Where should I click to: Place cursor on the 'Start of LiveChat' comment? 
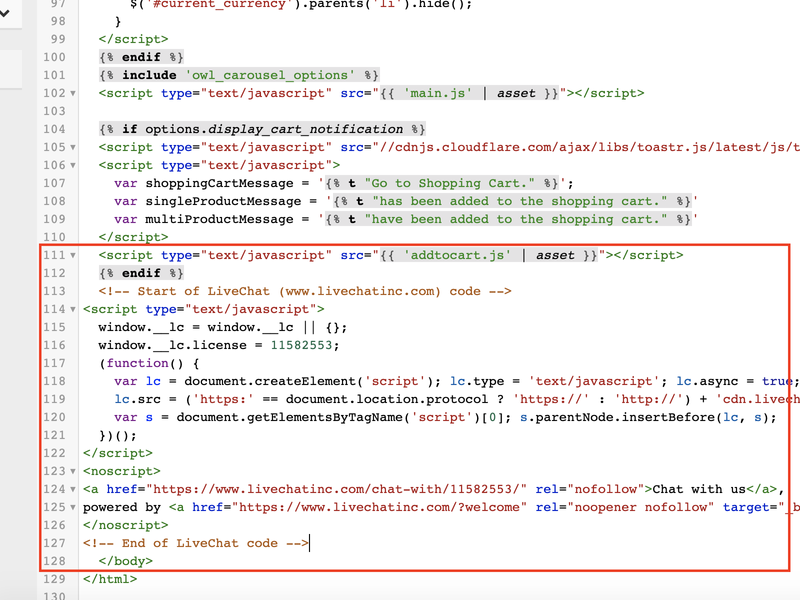click(x=305, y=291)
